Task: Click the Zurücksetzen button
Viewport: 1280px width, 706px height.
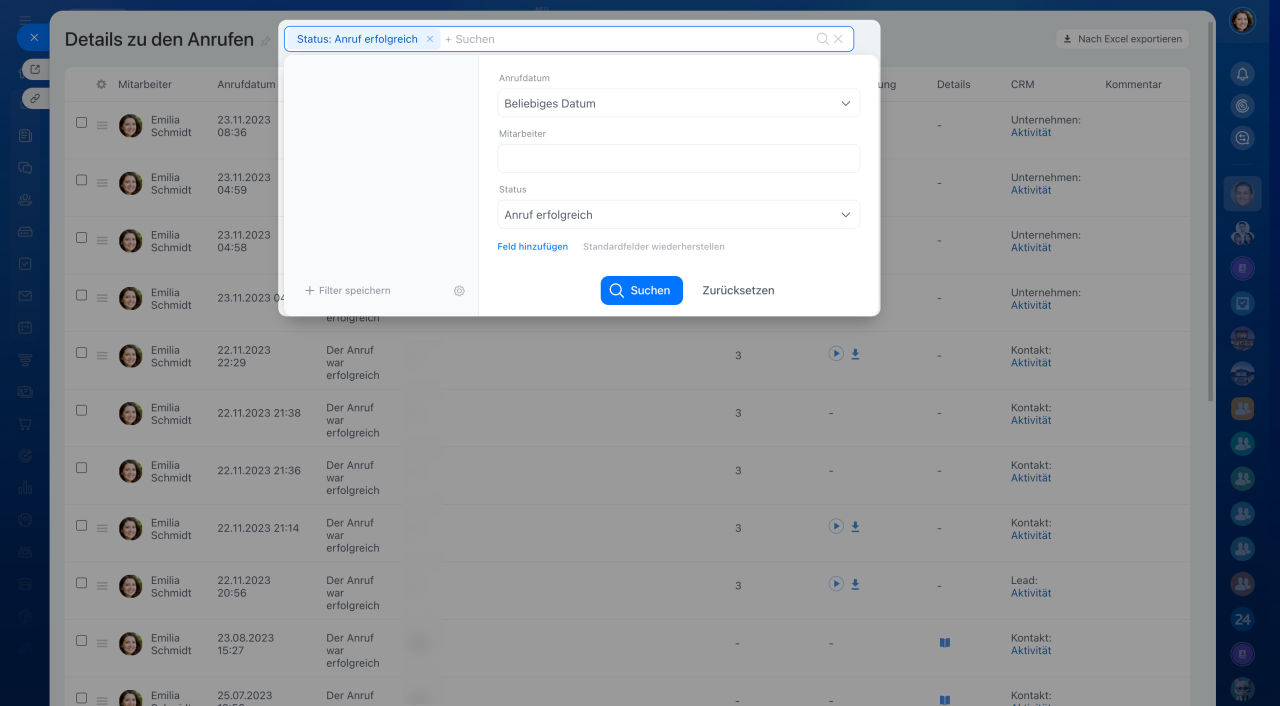Action: tap(738, 290)
